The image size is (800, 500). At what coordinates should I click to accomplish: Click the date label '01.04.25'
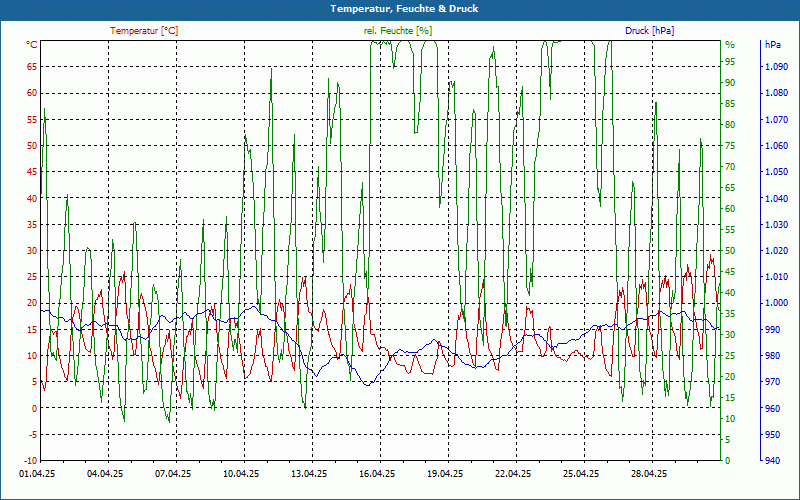coord(37,474)
